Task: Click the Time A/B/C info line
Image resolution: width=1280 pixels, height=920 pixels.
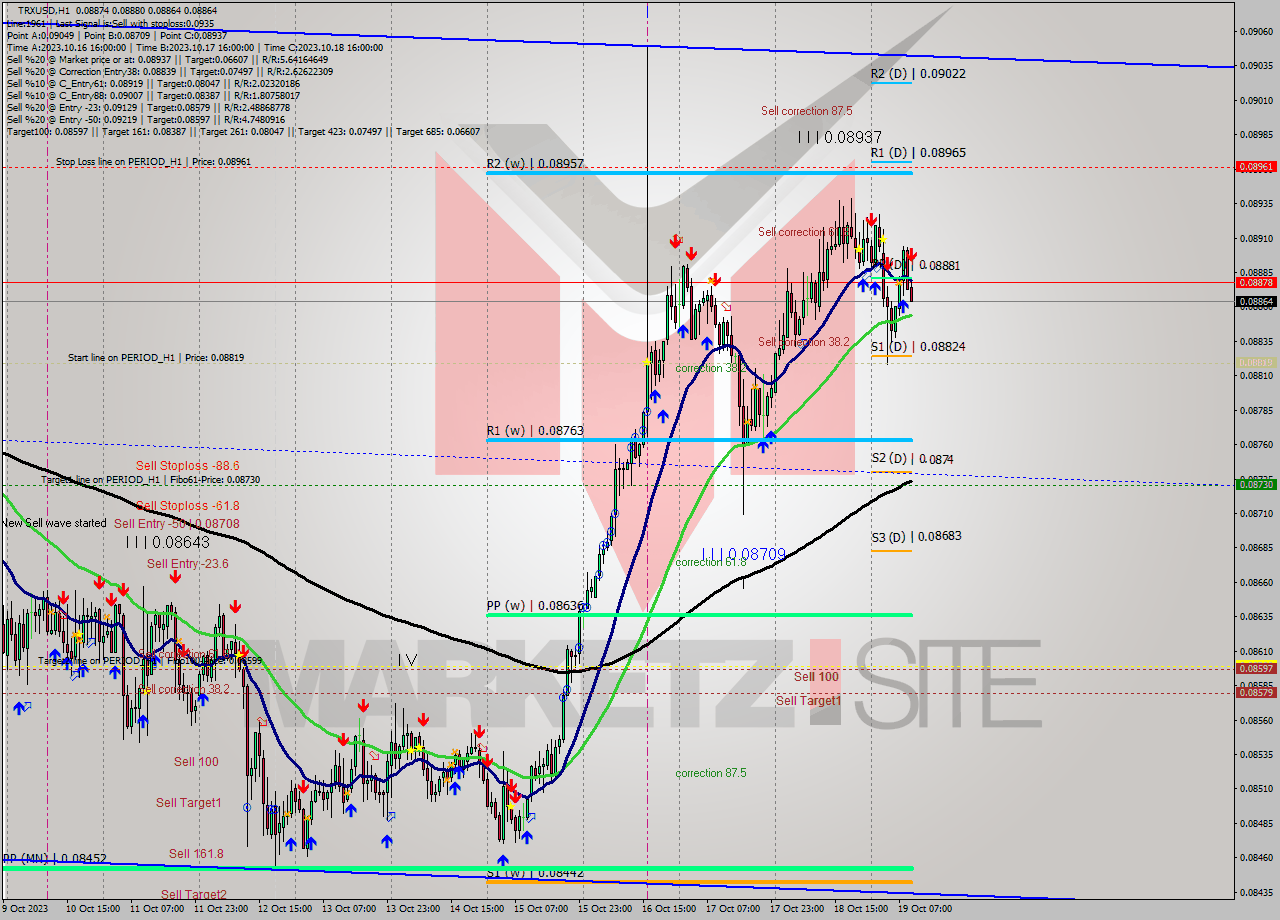Action: click(x=195, y=47)
